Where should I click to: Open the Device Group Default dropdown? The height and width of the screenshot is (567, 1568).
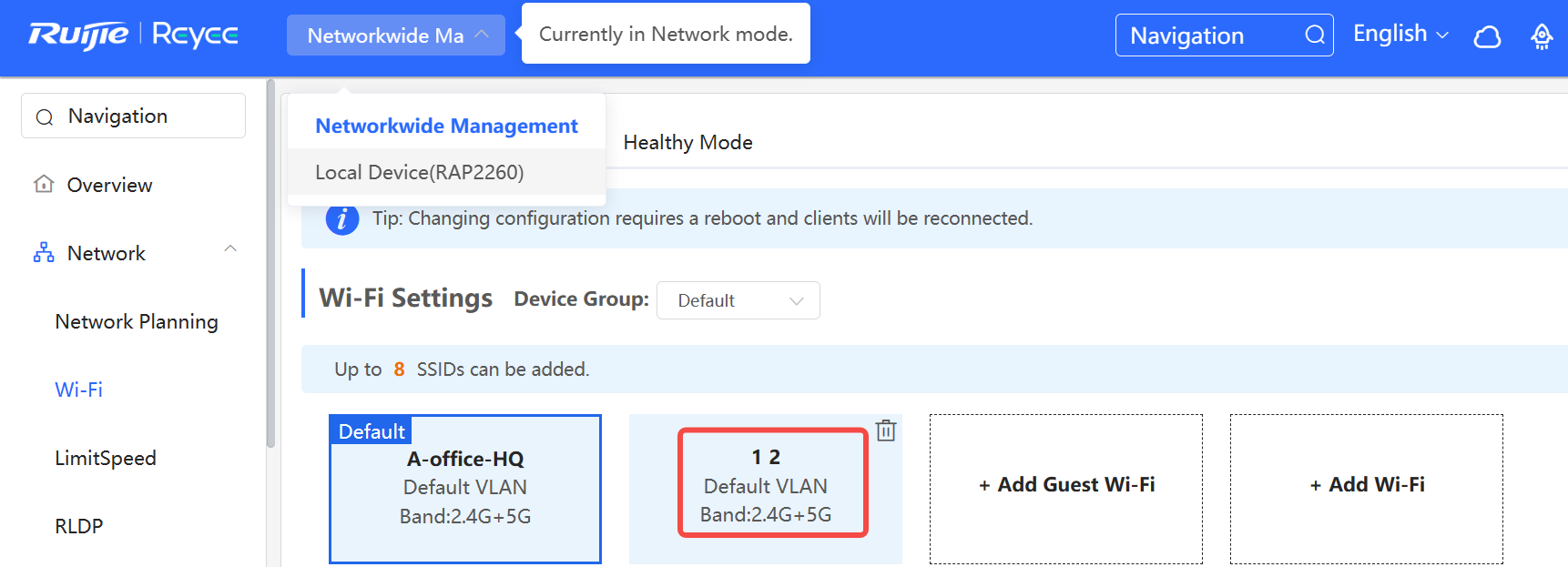coord(738,300)
